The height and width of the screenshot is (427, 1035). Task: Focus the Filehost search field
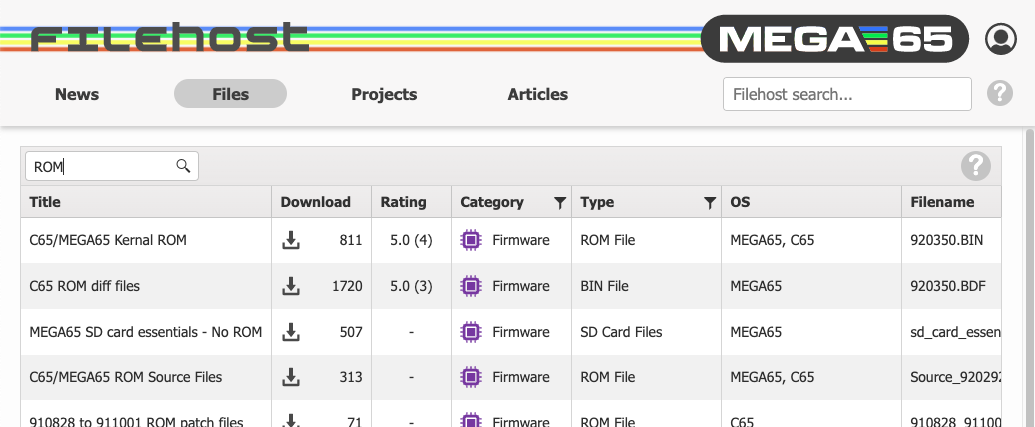(847, 94)
